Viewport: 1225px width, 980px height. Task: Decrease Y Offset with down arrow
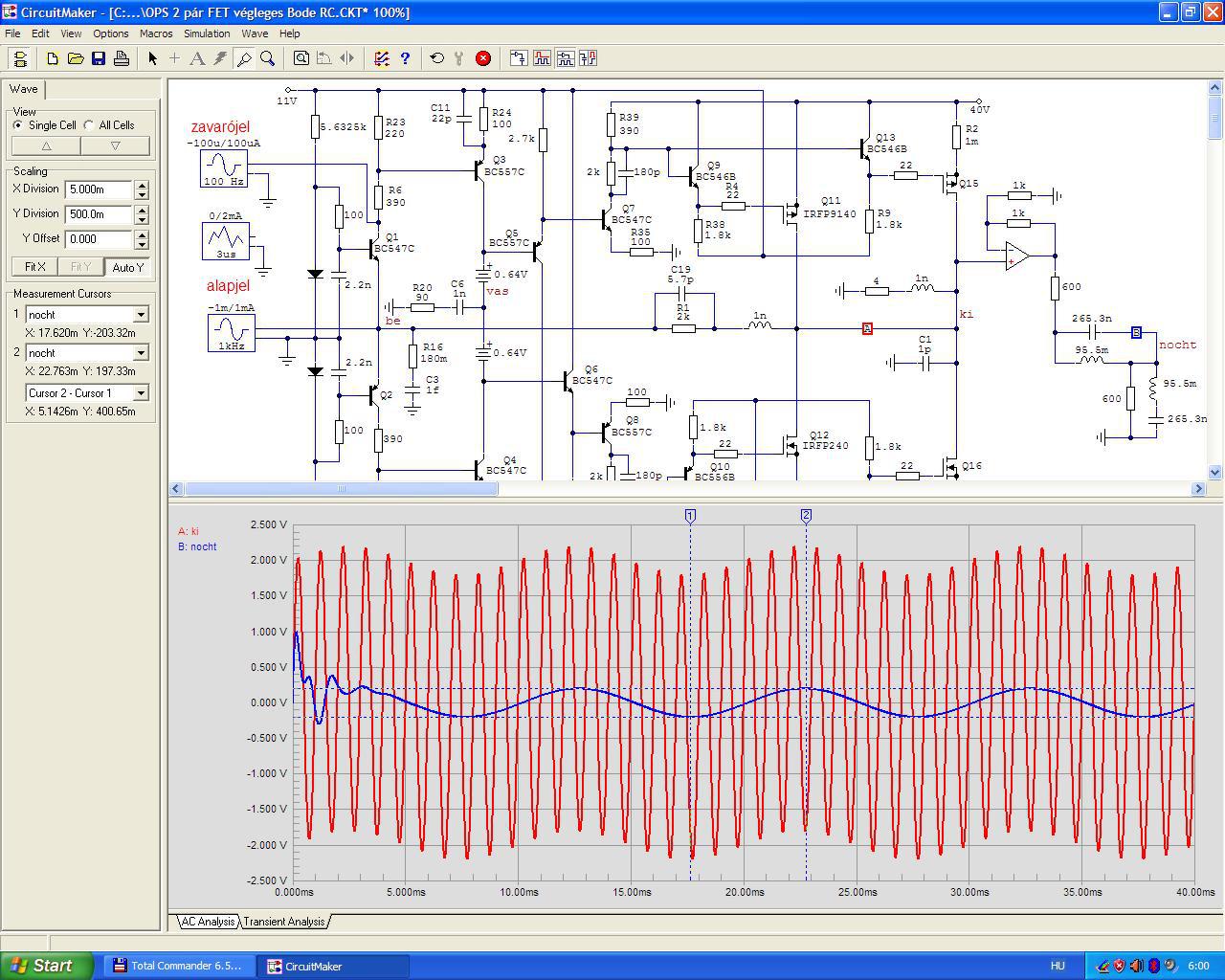[143, 244]
